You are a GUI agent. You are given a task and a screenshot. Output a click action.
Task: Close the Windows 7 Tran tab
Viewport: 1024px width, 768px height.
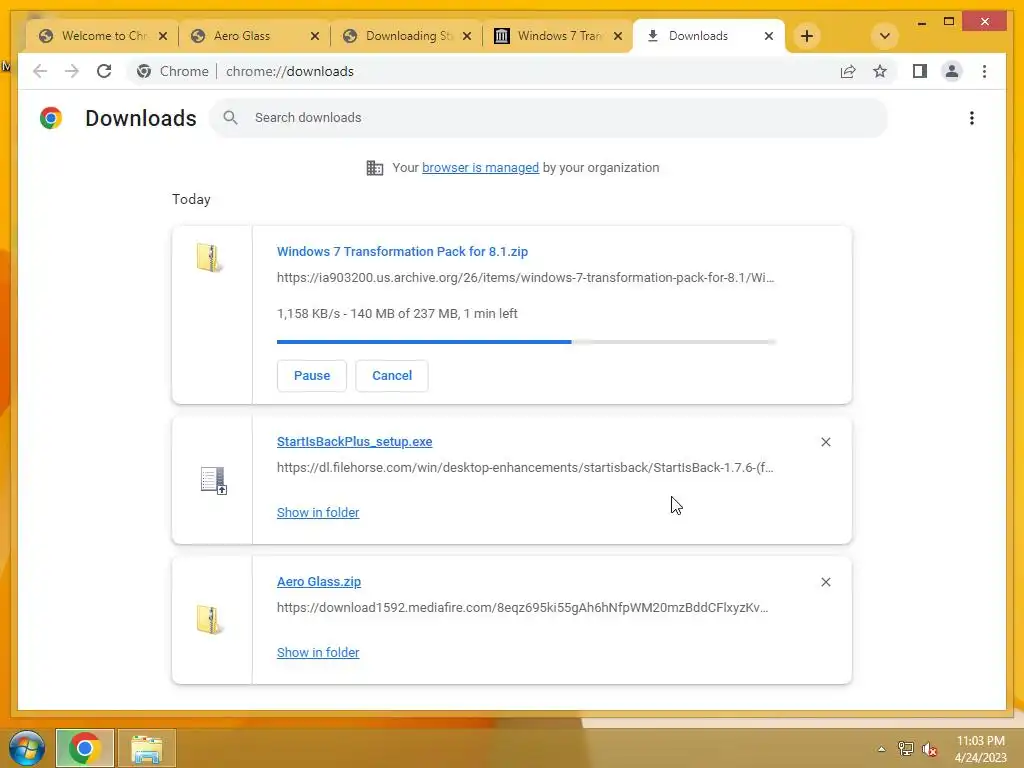click(618, 36)
